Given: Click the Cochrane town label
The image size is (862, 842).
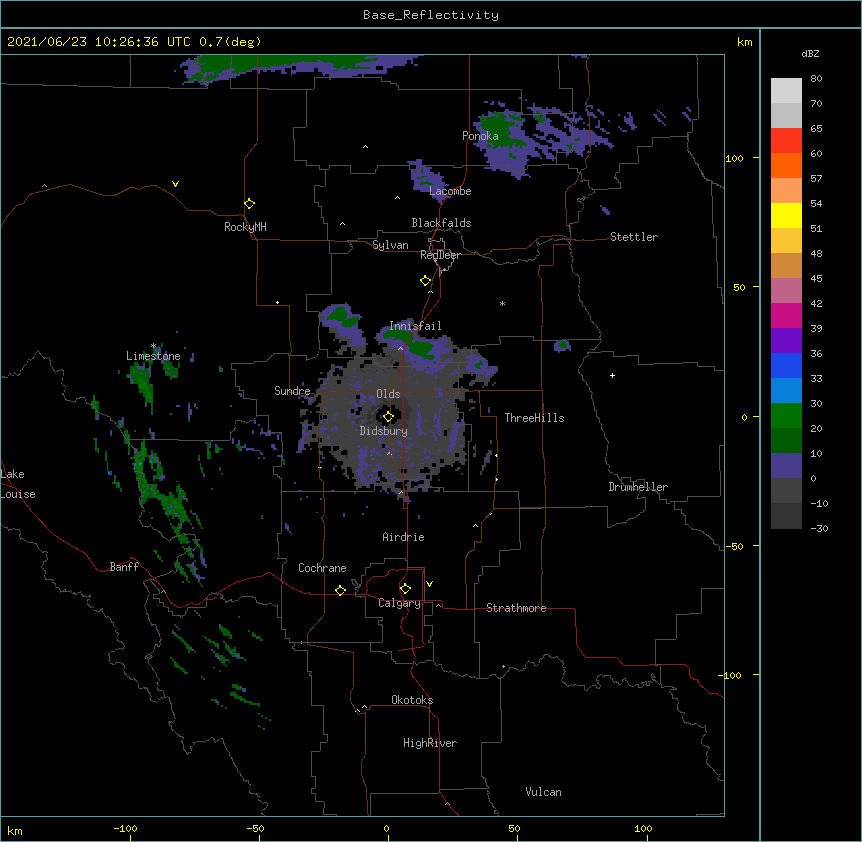Looking at the screenshot, I should point(322,568).
